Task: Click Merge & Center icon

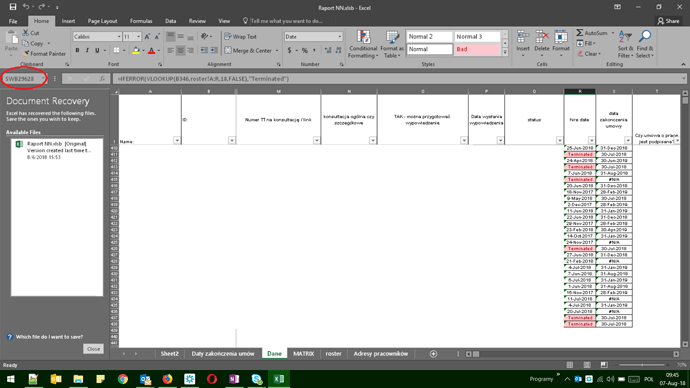Action: (x=228, y=51)
